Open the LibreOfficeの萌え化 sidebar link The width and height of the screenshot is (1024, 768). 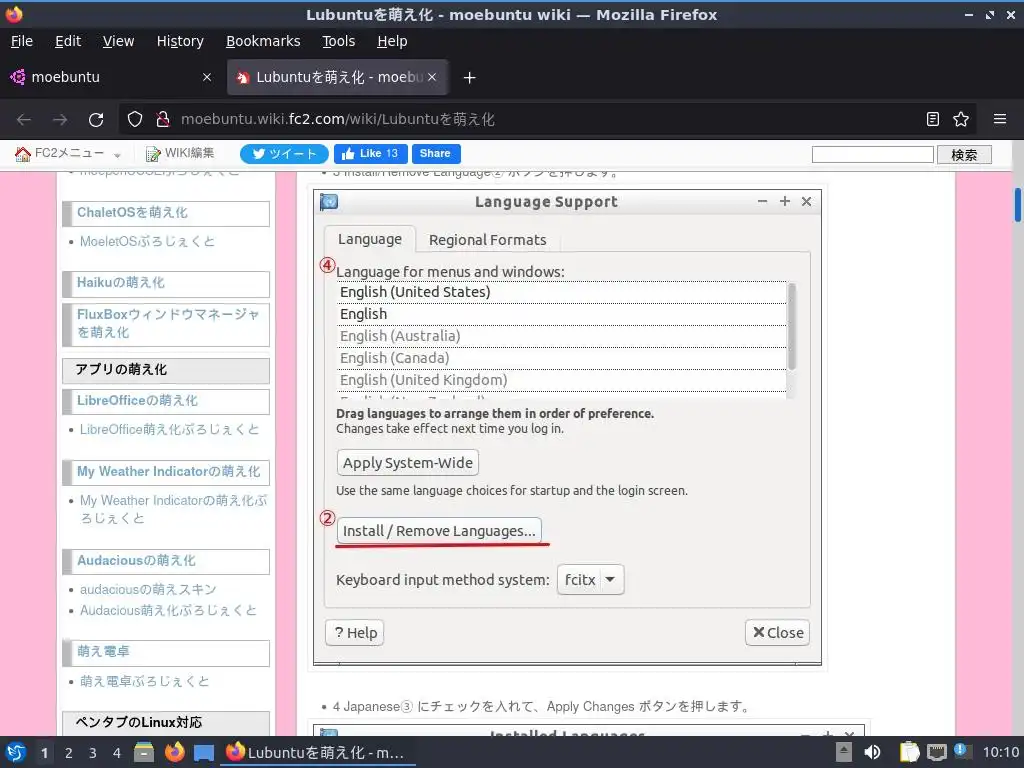(137, 401)
